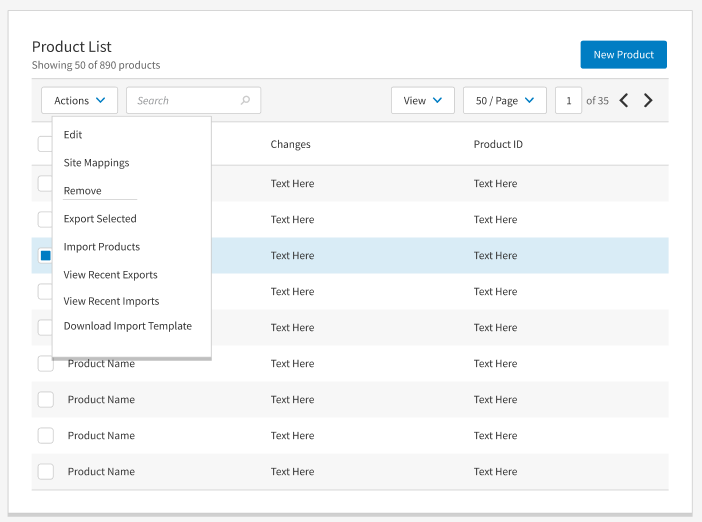Click last row's Product Name text
Screen dimensions: 702x522
(x=101, y=472)
